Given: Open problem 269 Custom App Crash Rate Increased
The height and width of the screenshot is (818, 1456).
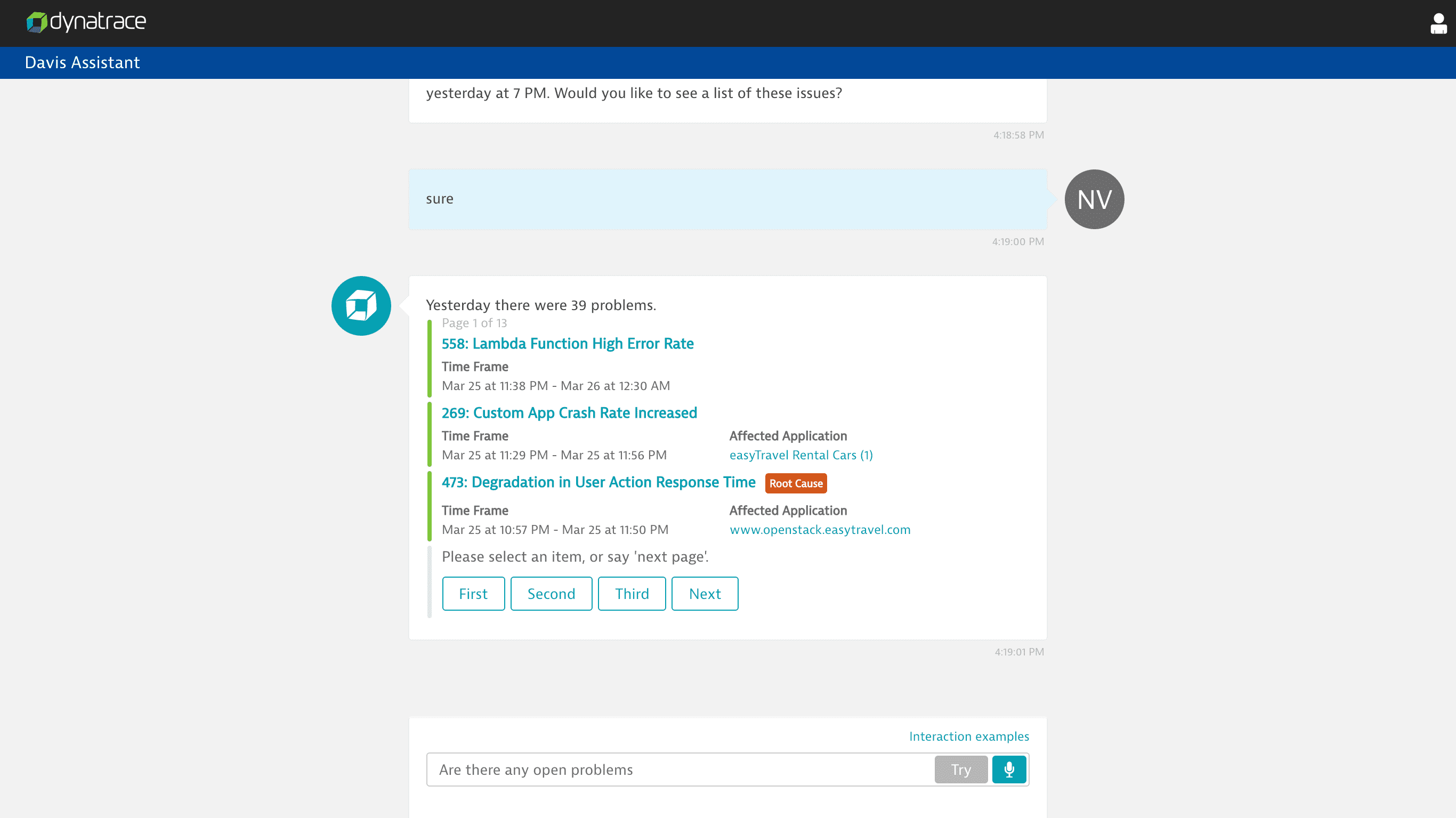Looking at the screenshot, I should [x=569, y=412].
